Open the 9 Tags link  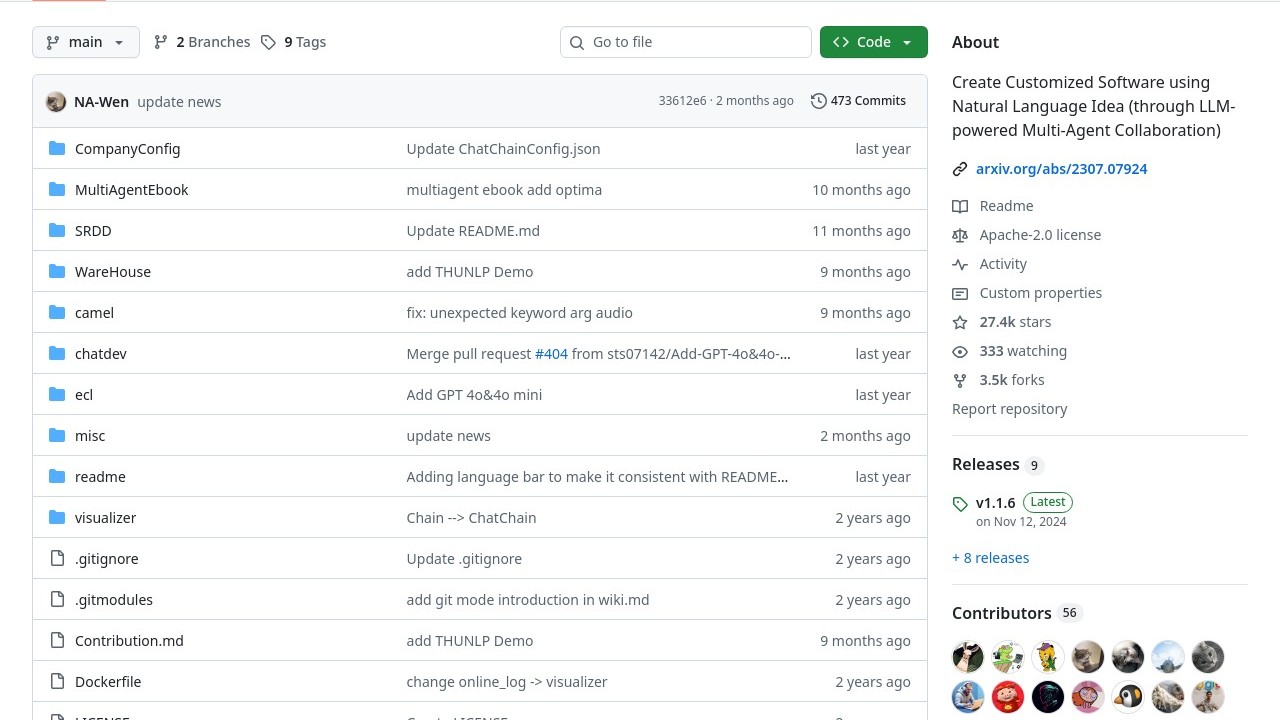294,42
